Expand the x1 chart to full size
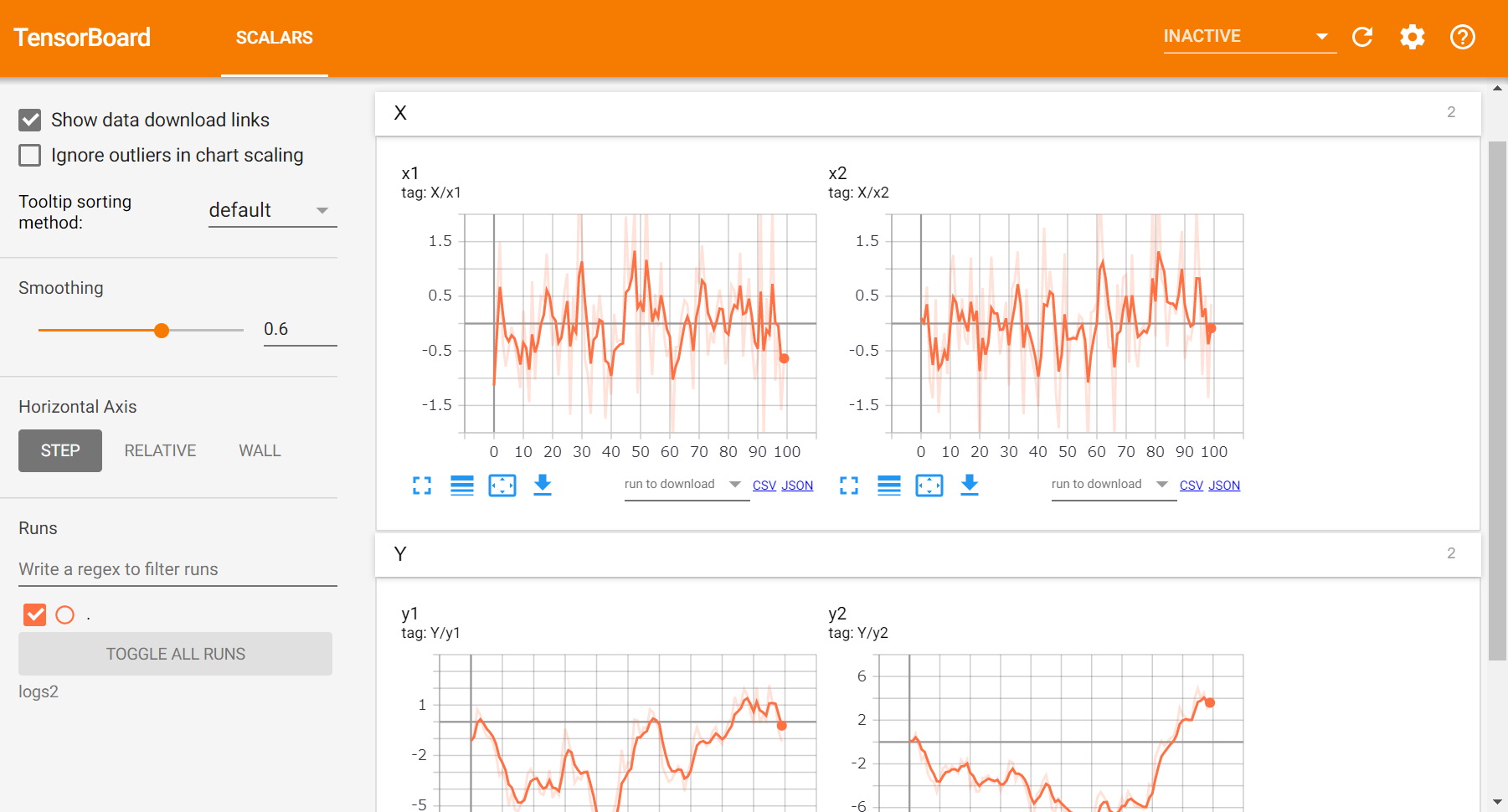 (422, 486)
